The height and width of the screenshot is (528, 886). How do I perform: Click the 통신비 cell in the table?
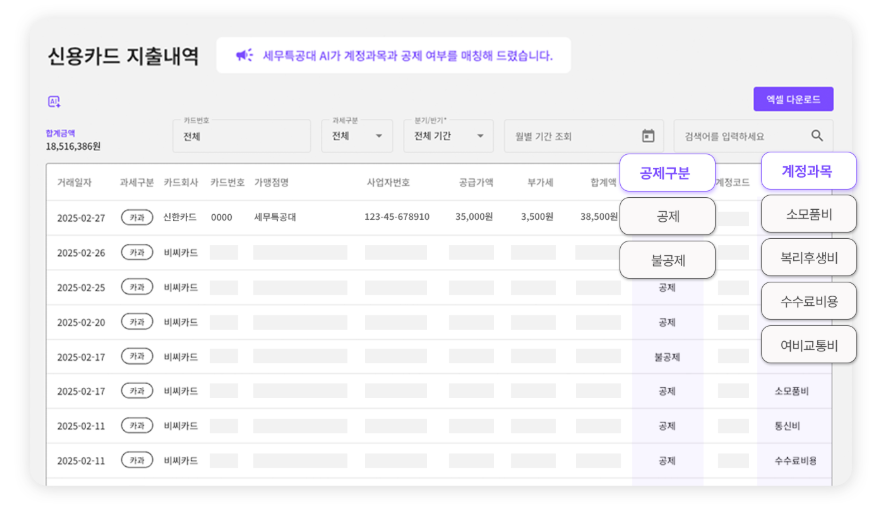pyautogui.click(x=786, y=426)
